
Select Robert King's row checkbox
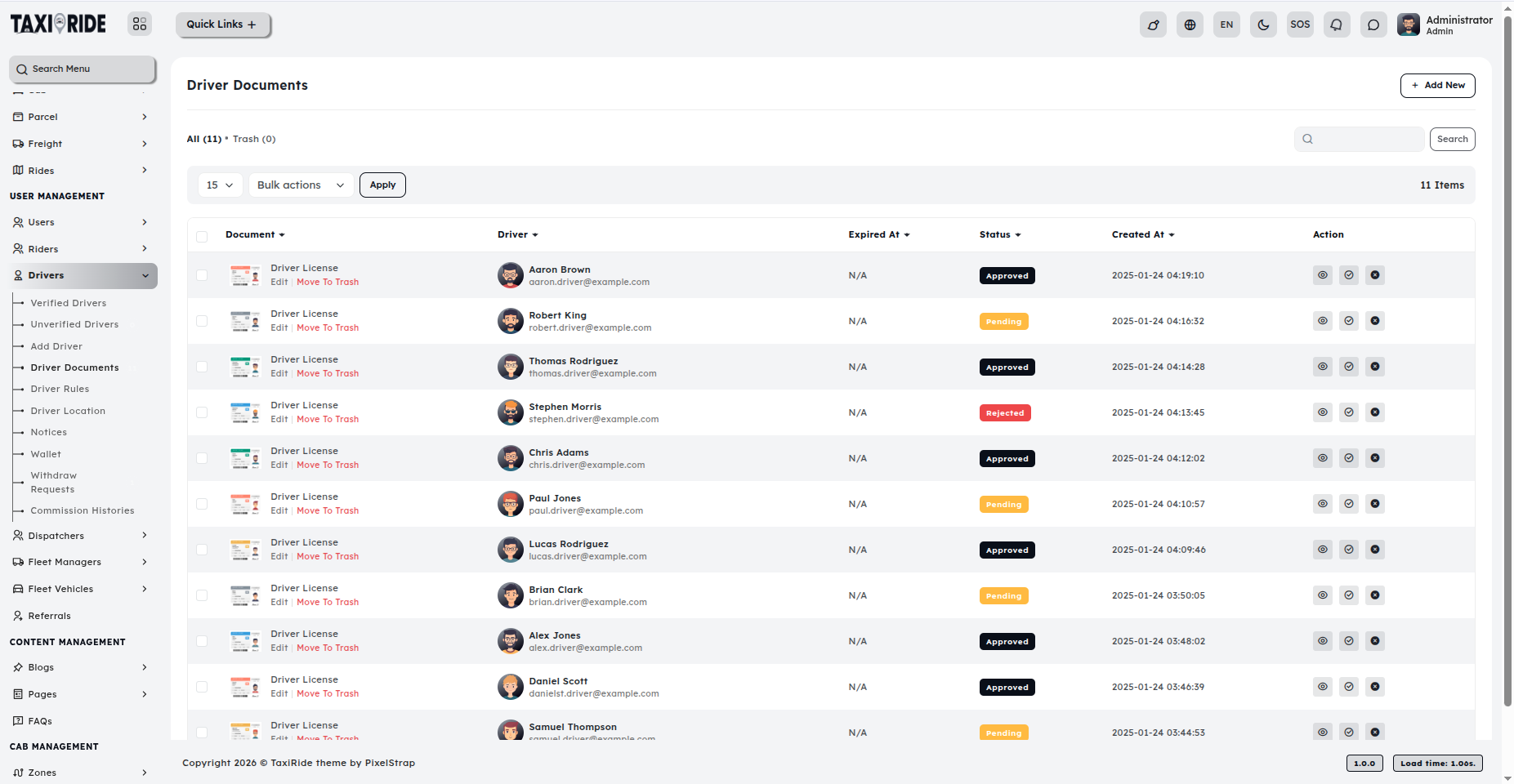point(202,321)
